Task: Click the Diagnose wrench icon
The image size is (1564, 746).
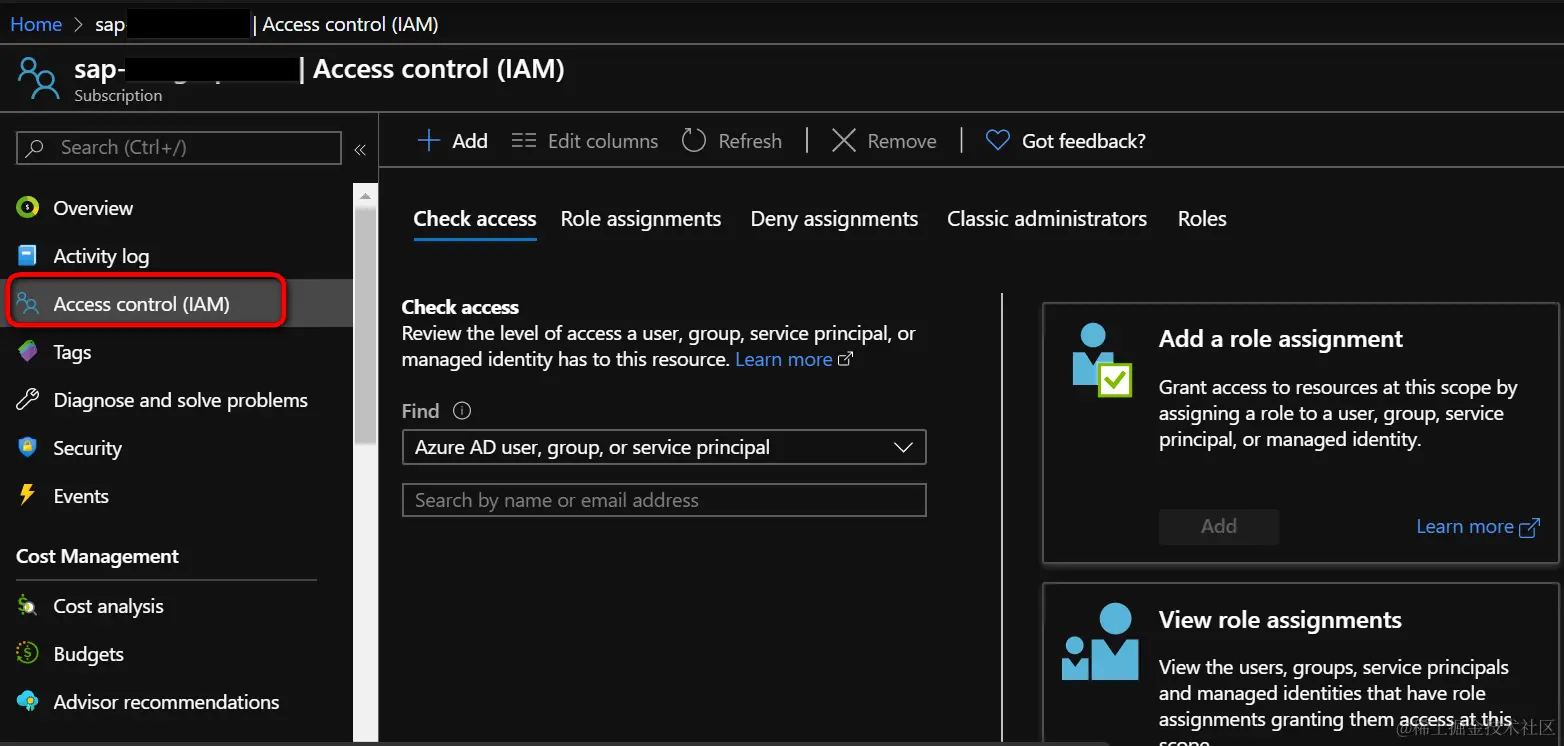Action: click(x=28, y=400)
